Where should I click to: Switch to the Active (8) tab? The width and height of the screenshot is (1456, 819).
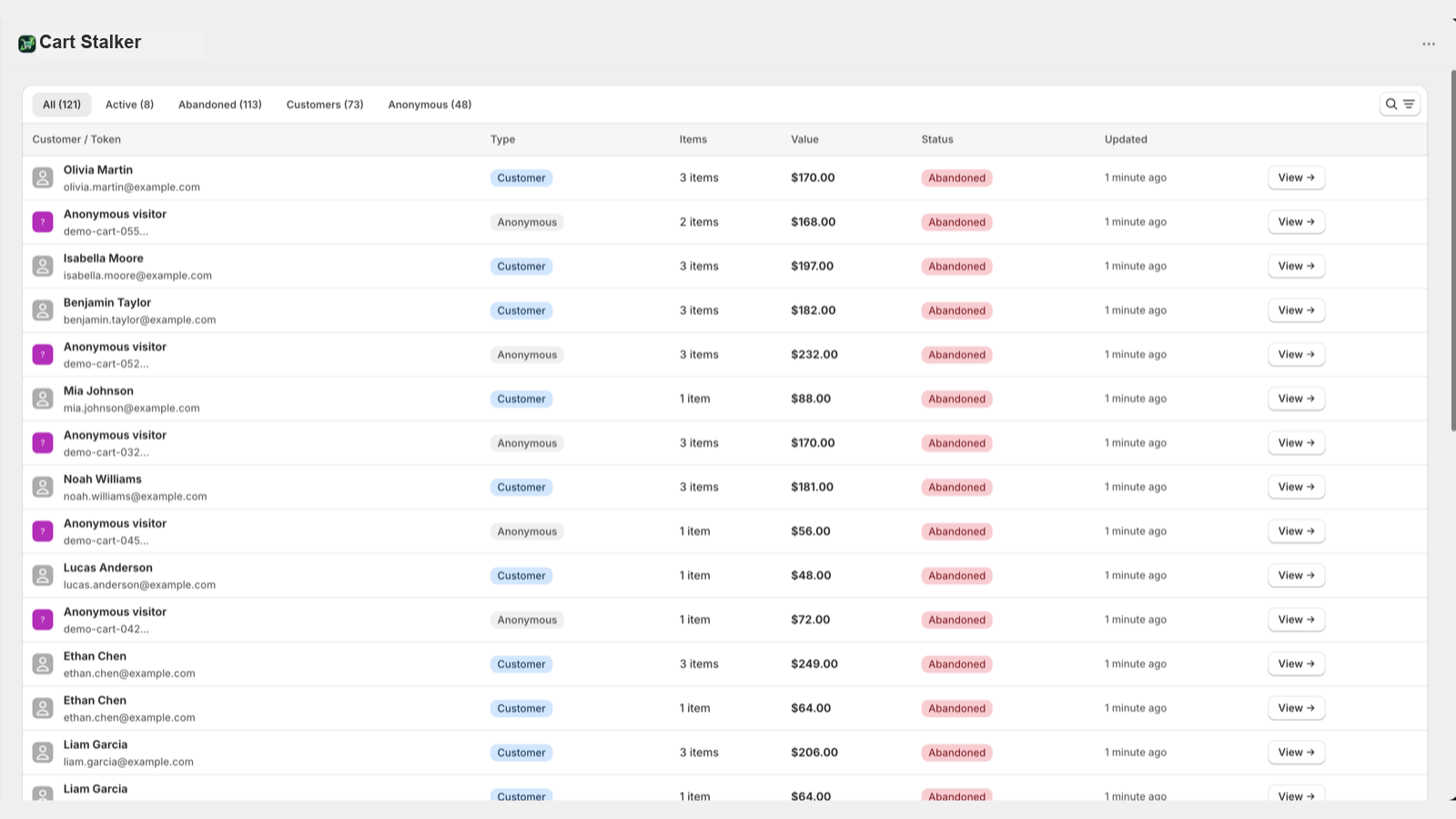click(129, 105)
